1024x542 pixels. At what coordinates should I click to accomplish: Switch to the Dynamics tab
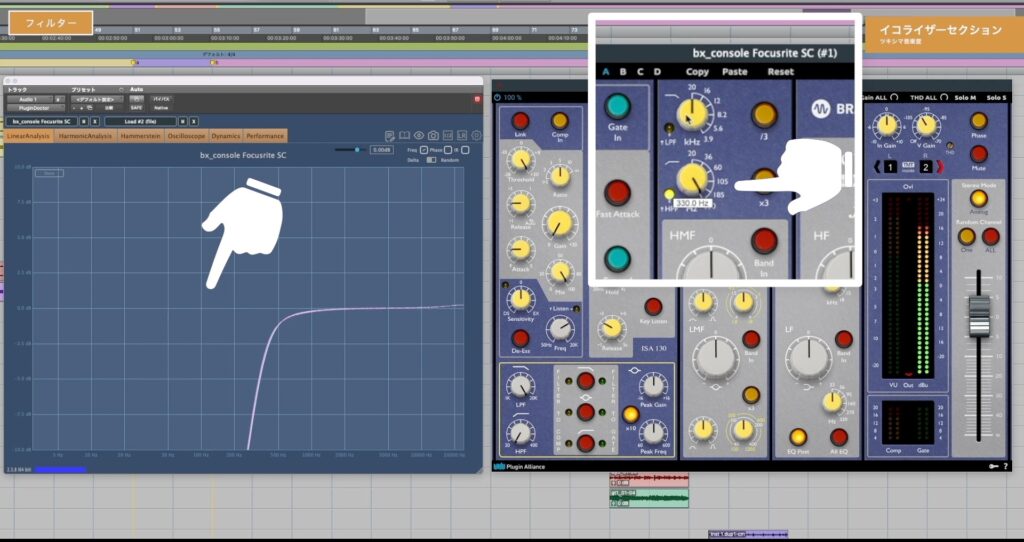226,136
